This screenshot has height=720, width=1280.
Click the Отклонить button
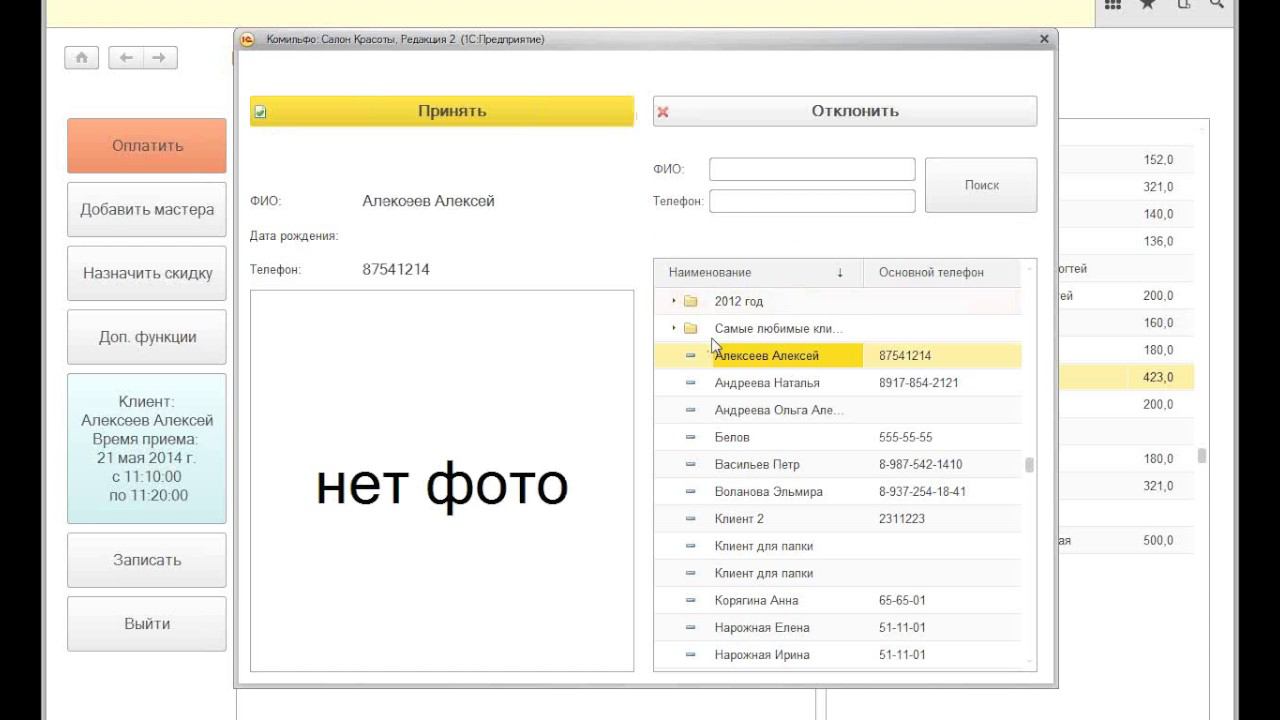click(845, 111)
